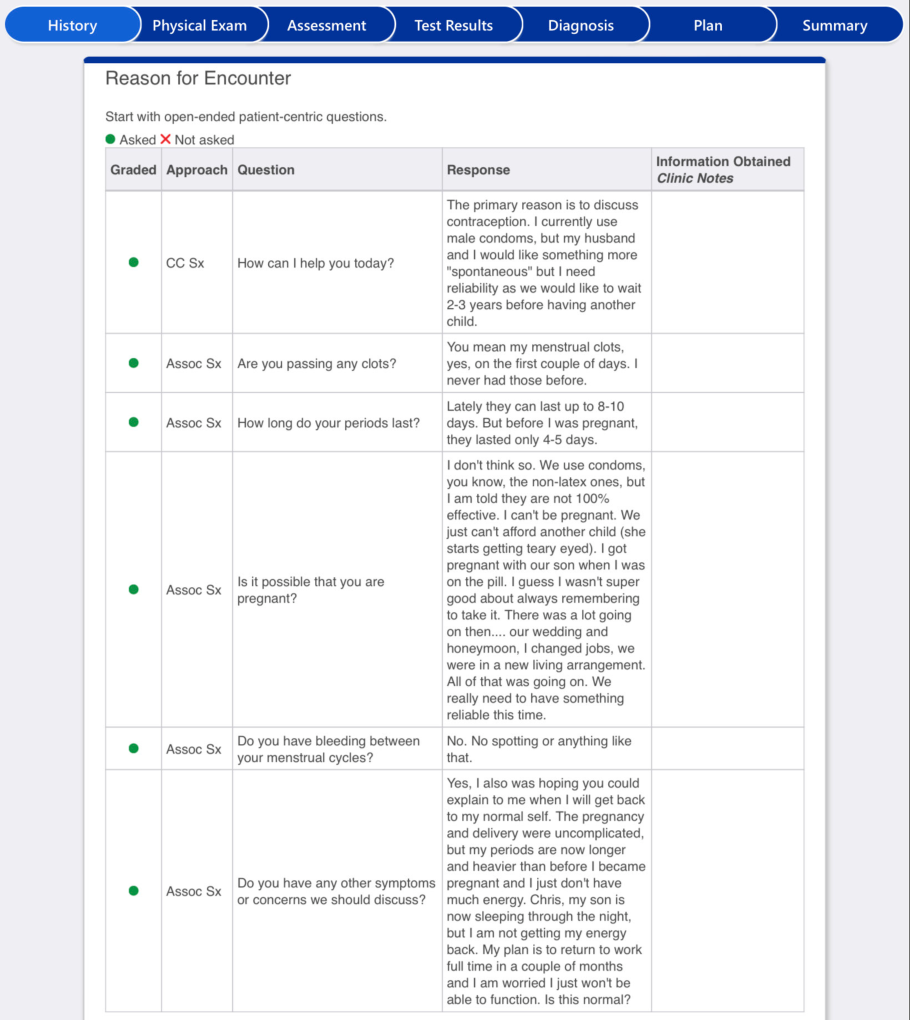Image resolution: width=910 pixels, height=1020 pixels.
Task: Open the Test Results tab
Action: tap(453, 25)
